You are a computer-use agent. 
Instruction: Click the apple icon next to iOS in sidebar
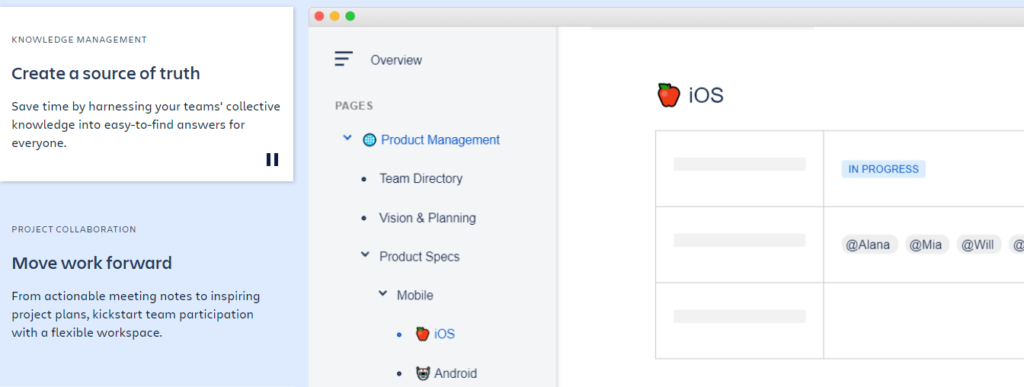click(423, 334)
